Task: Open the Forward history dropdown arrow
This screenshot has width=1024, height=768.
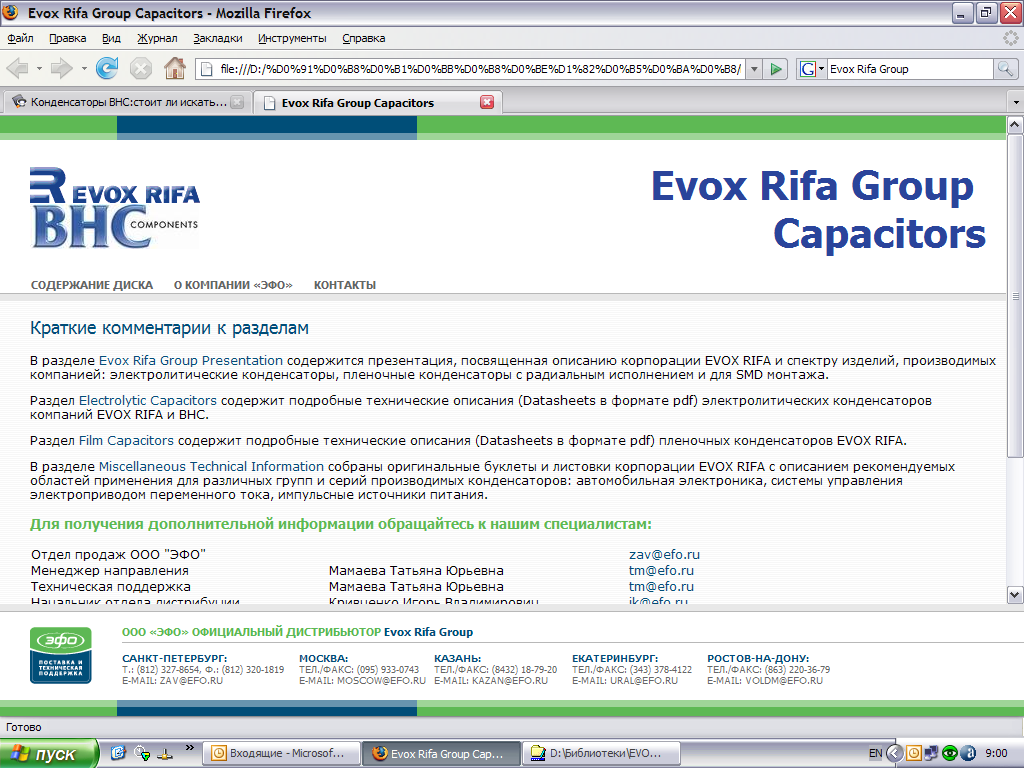Action: click(x=84, y=69)
